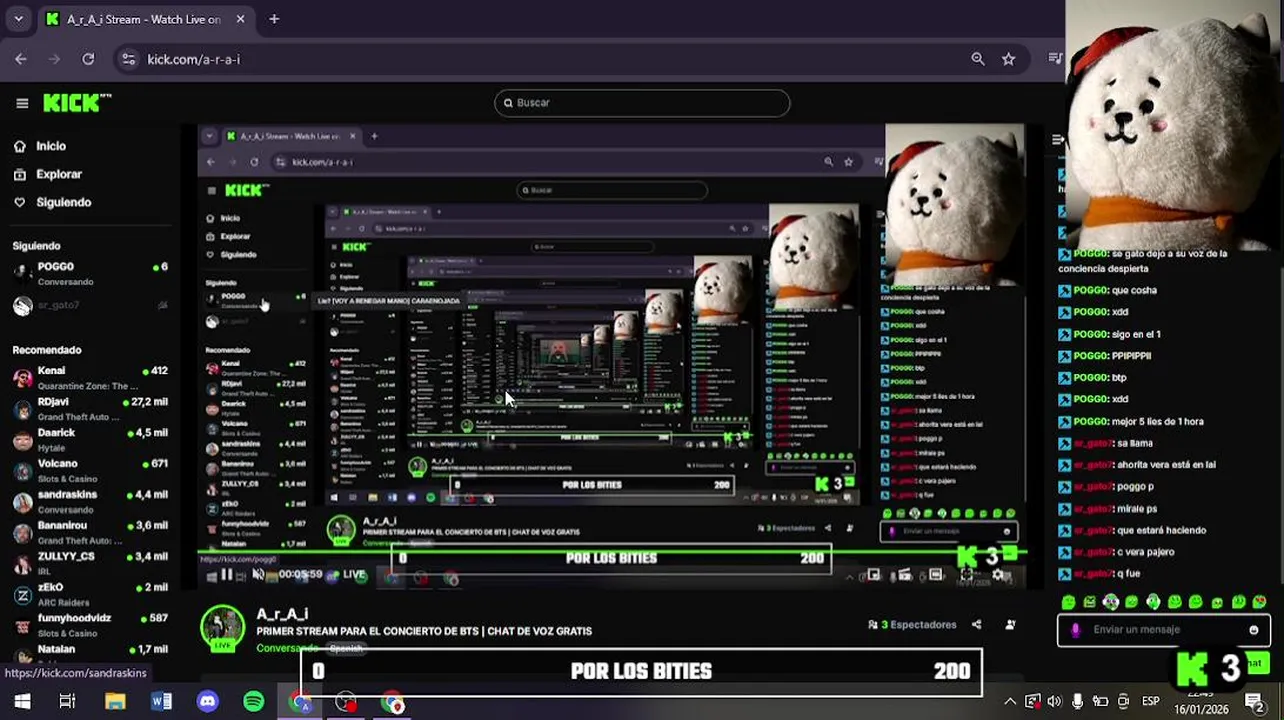Open Task View on the taskbar
Viewport: 1284px width, 720px height.
[x=67, y=702]
